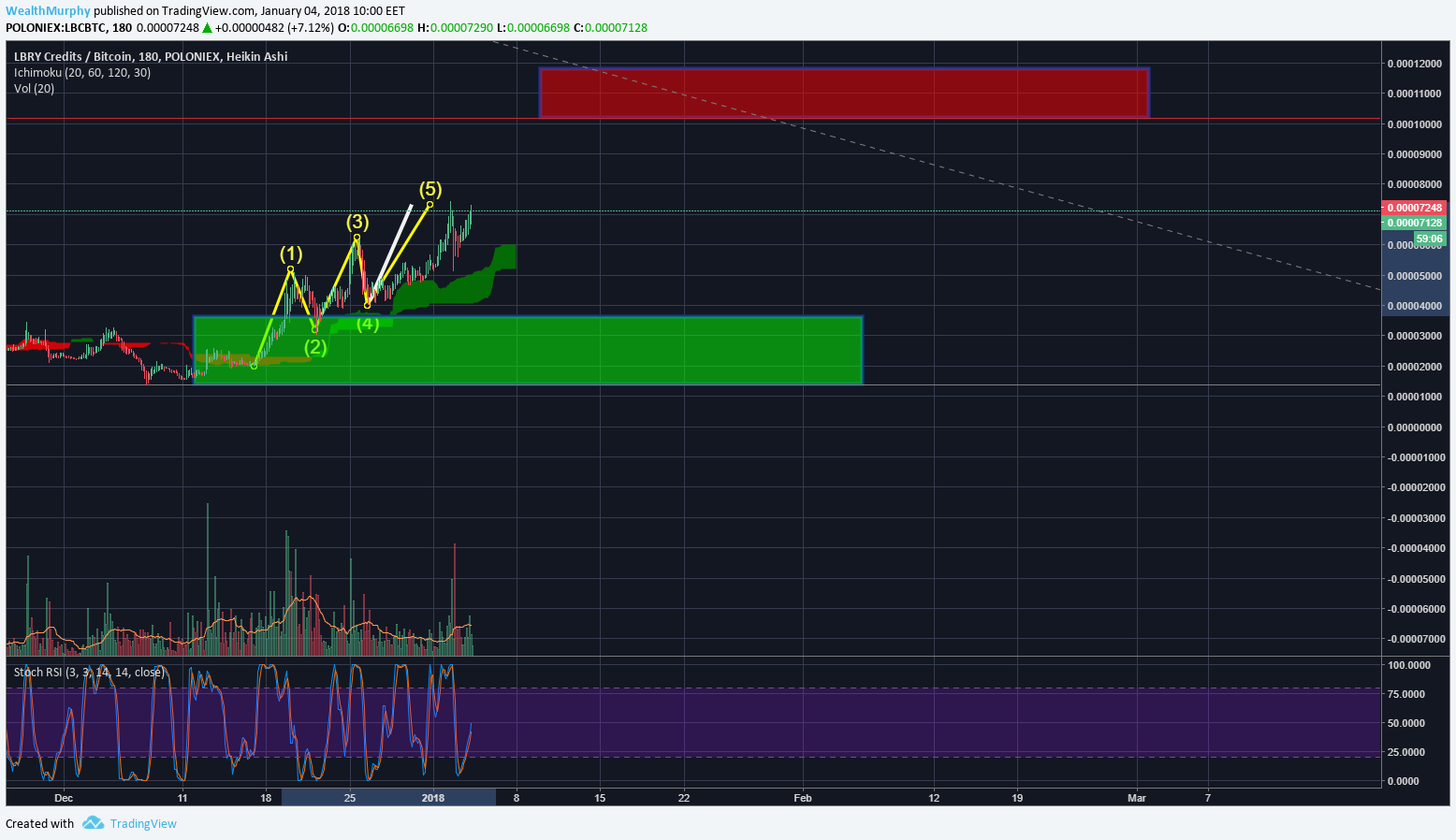
Task: Click the 75.0000 Stoch RSI scale label
Action: 1406,694
